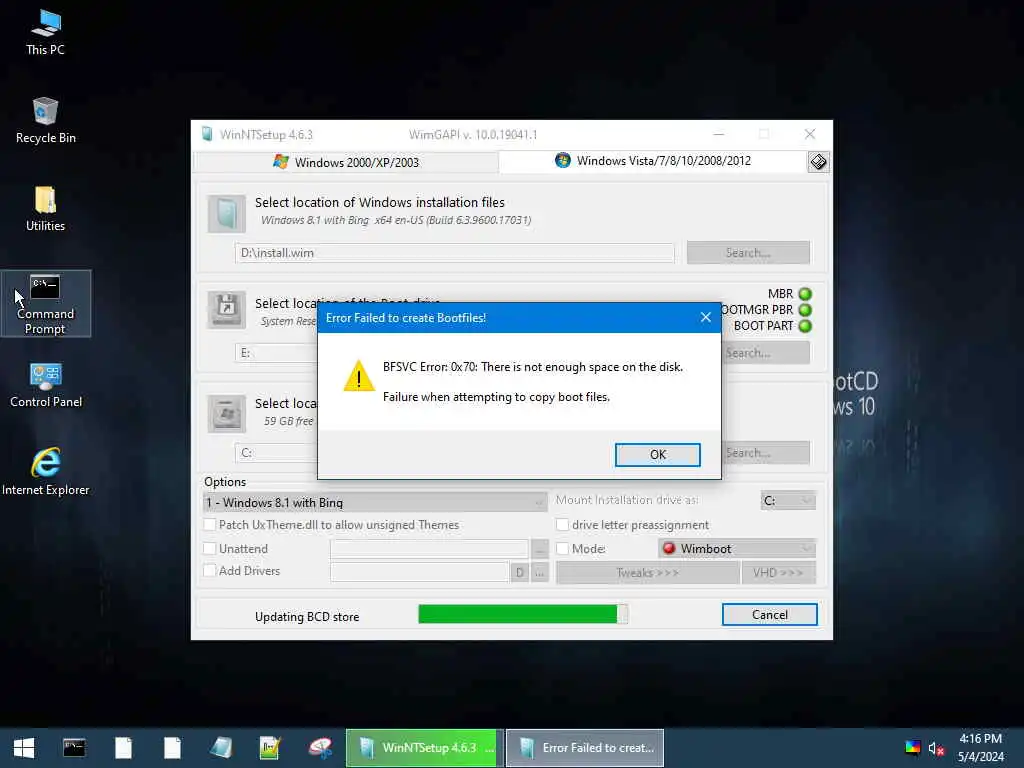Click the taskbar clock 4:16 PM
The height and width of the screenshot is (768, 1024).
click(980, 739)
